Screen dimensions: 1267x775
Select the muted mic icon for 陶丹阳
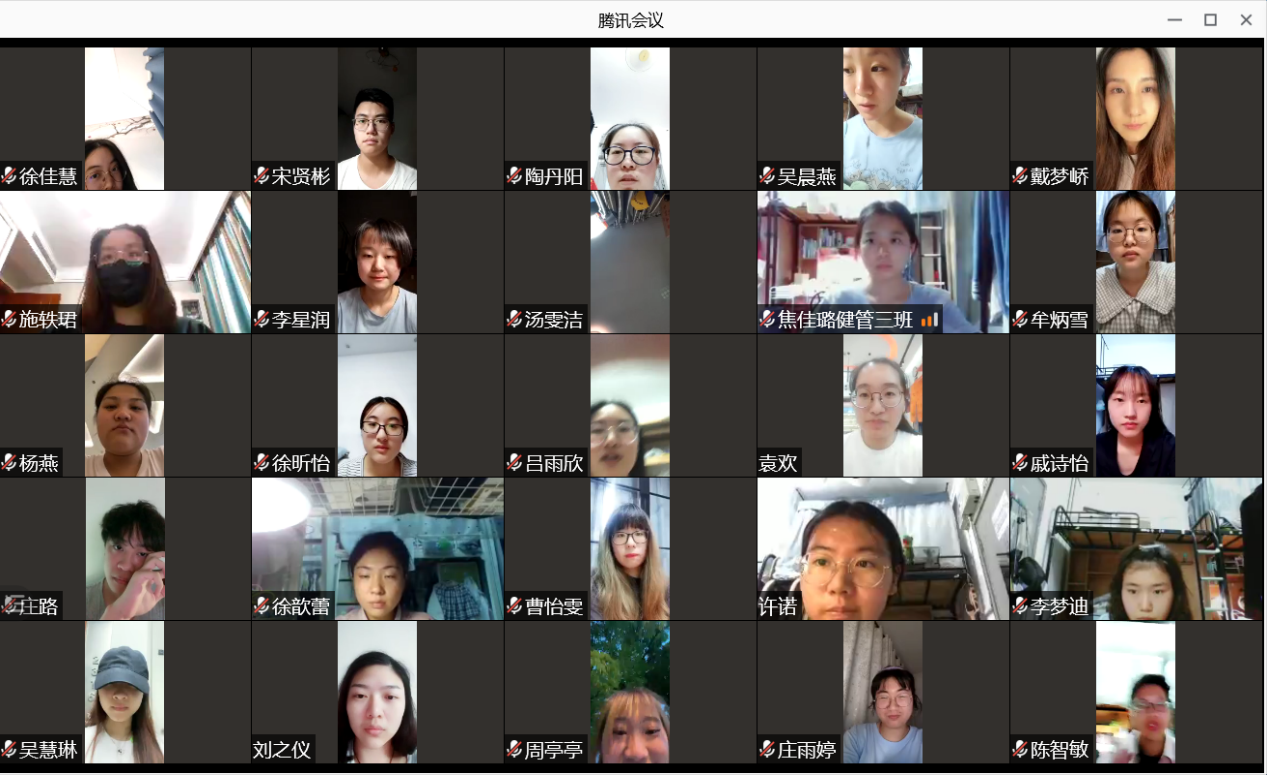tap(515, 176)
